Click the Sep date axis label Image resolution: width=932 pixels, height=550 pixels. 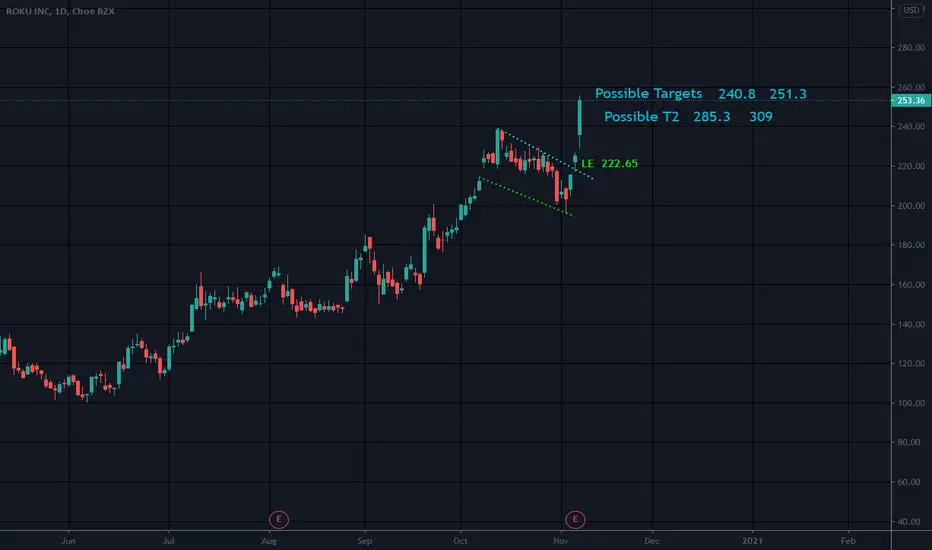point(365,540)
